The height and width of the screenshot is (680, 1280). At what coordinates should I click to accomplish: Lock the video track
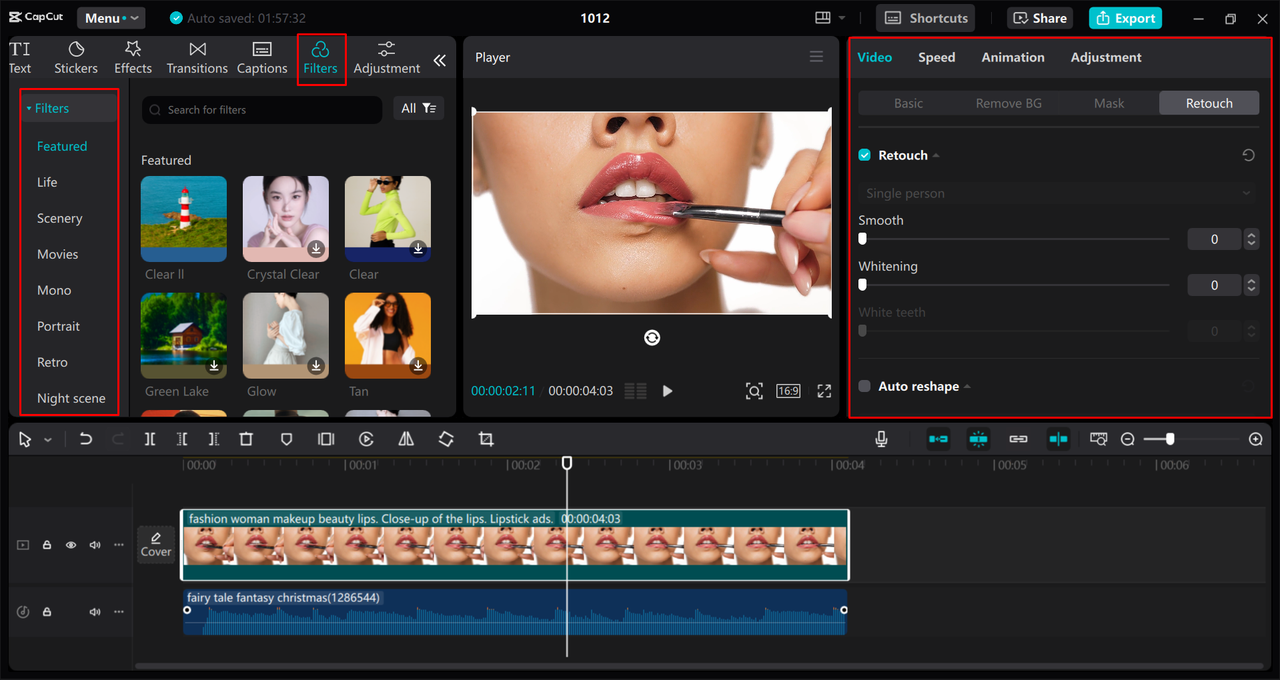coord(47,545)
